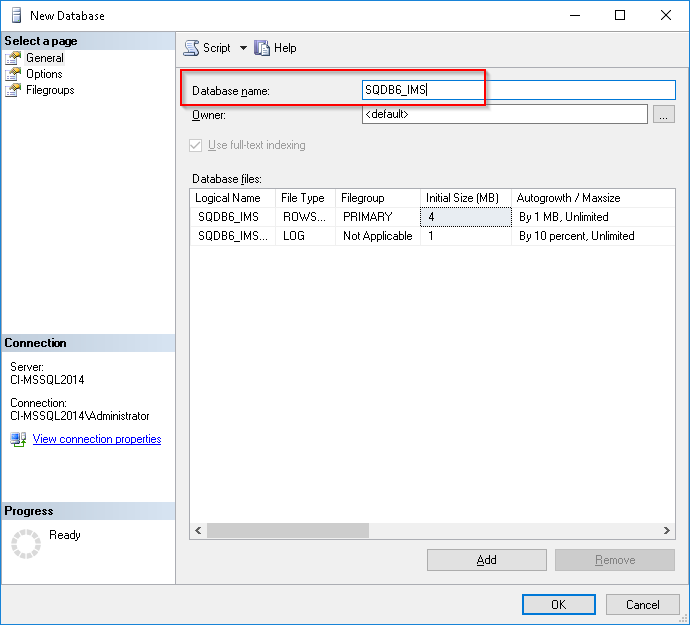
Task: Click the Owner default text field
Action: coord(504,115)
